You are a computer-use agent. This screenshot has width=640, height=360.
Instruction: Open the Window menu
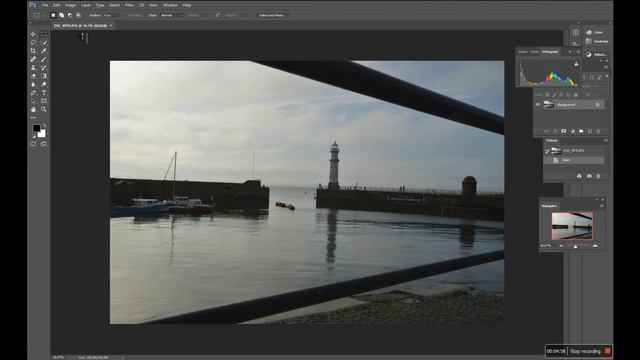170,5
